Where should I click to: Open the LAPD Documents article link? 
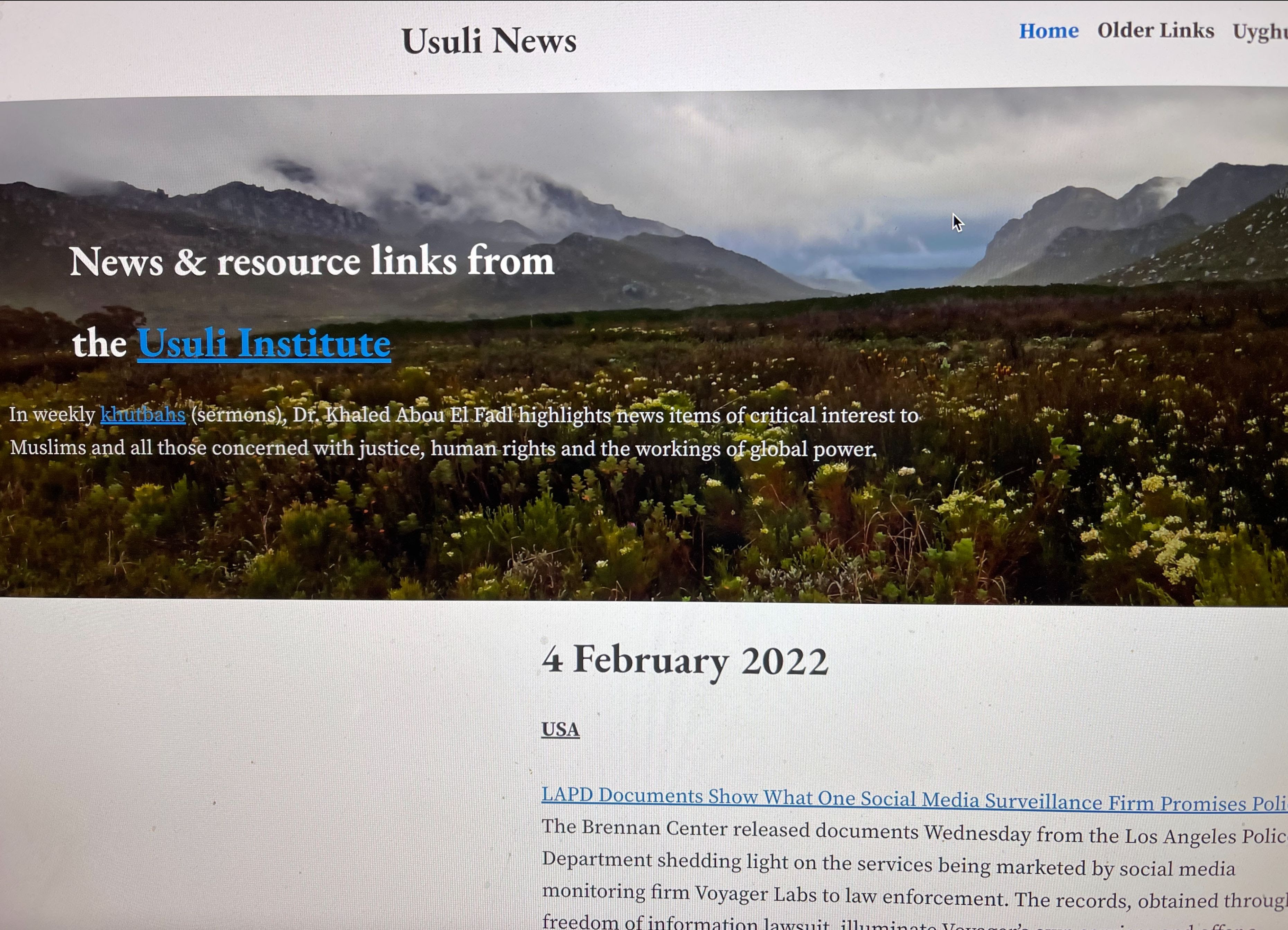914,800
